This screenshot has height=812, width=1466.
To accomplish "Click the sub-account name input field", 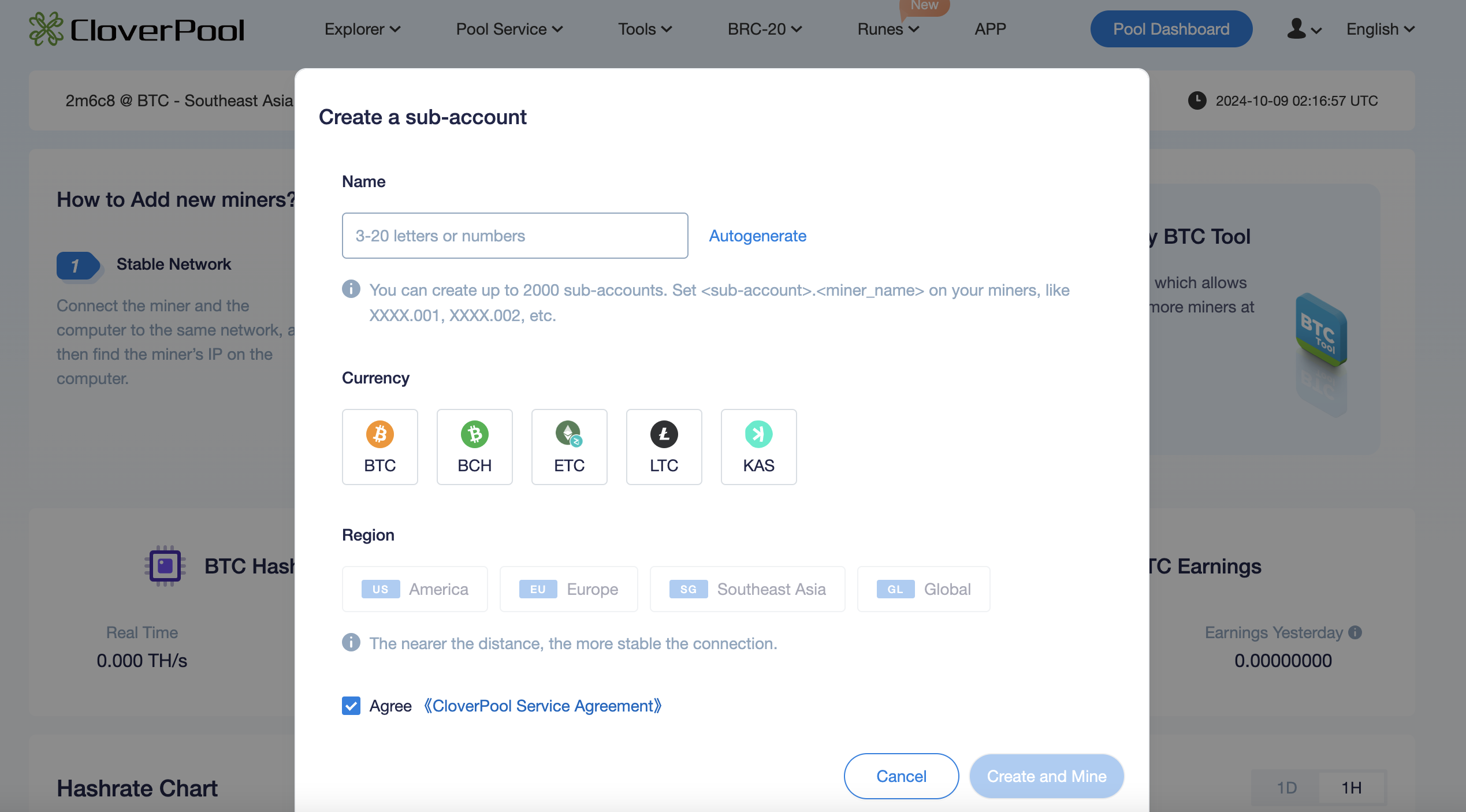I will pyautogui.click(x=515, y=235).
